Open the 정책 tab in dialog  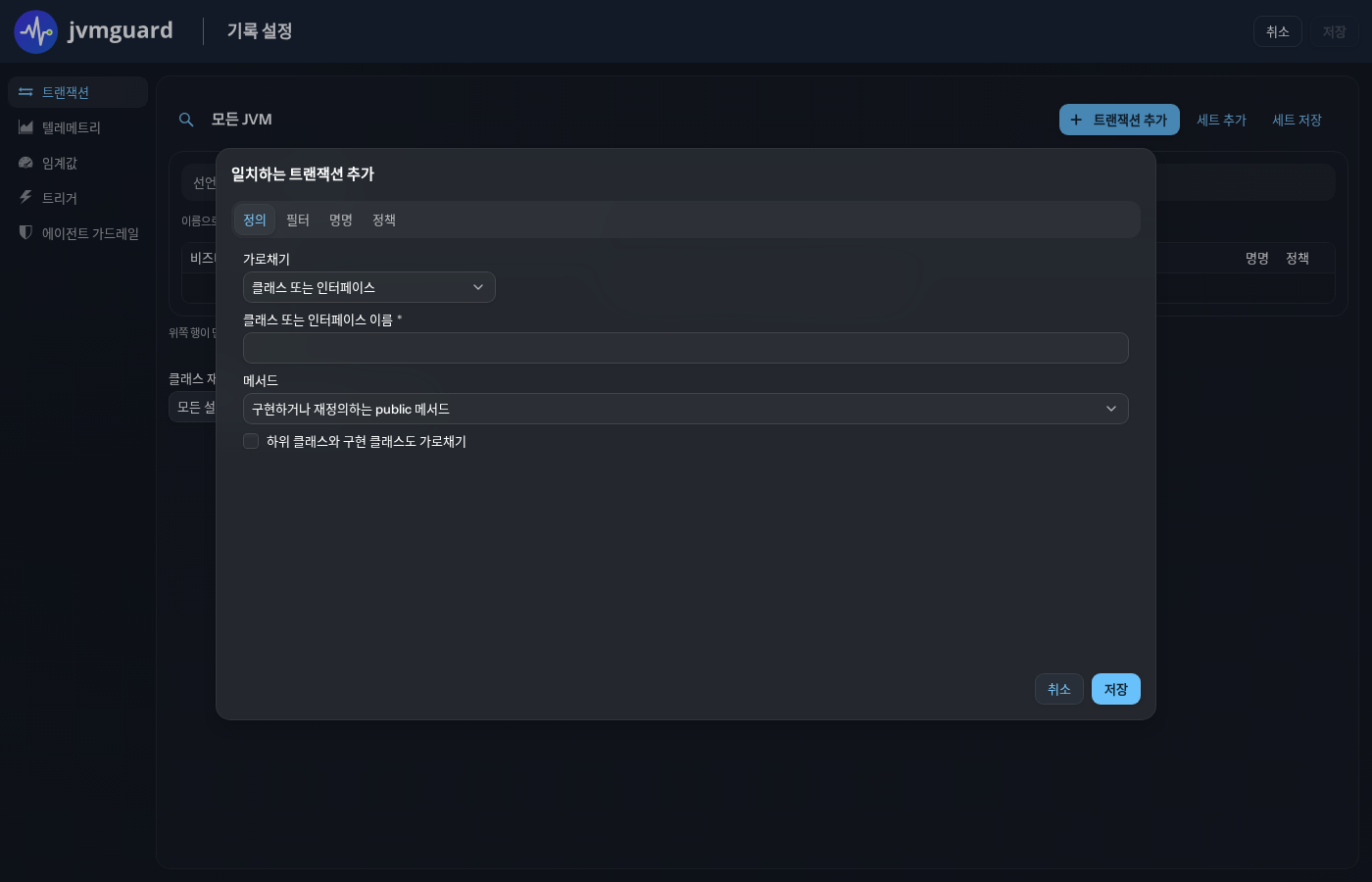click(x=384, y=220)
